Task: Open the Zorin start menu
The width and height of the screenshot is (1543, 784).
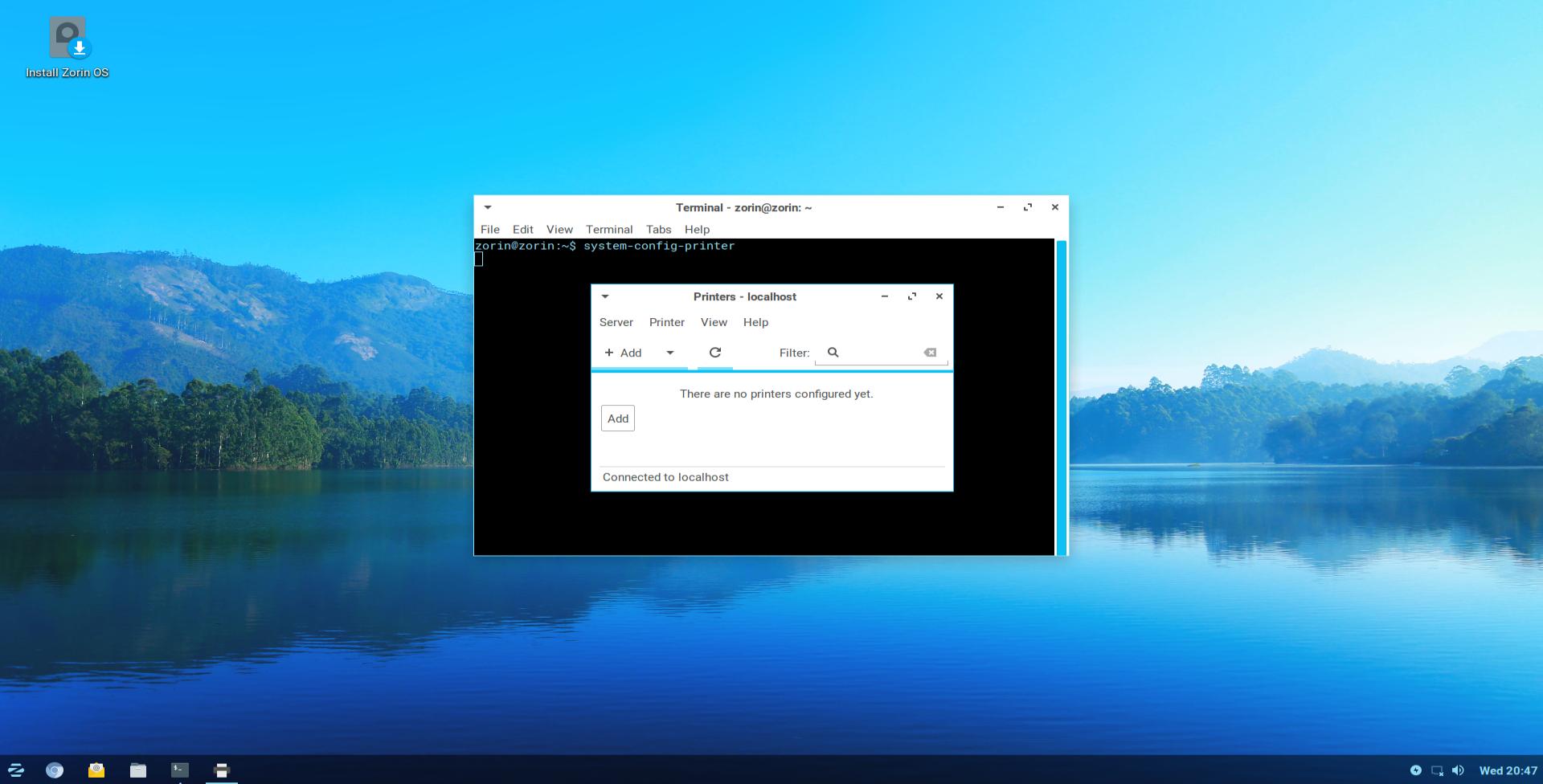Action: (x=15, y=770)
